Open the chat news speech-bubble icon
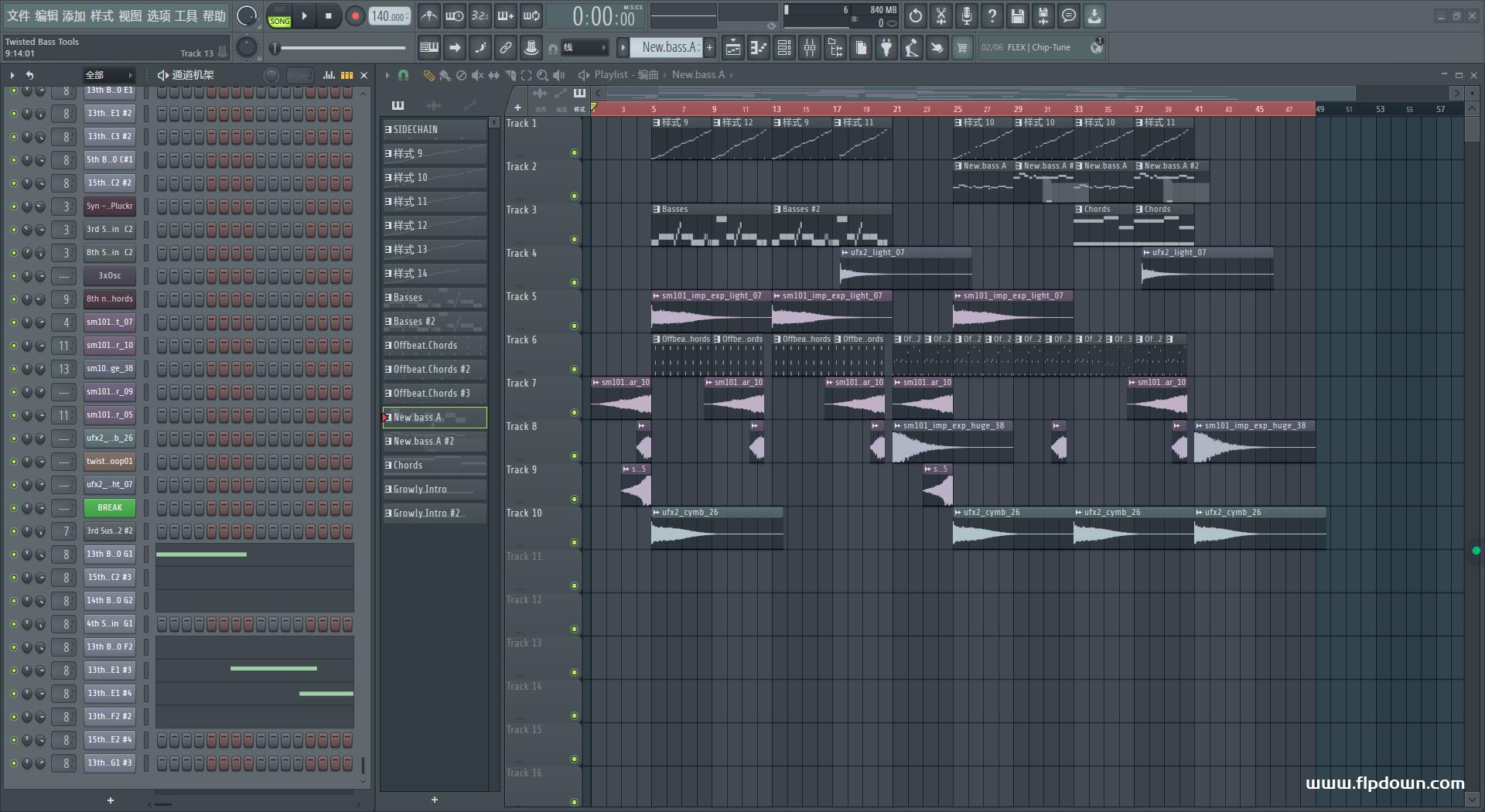Screen dimensions: 1485x812 (1069, 15)
